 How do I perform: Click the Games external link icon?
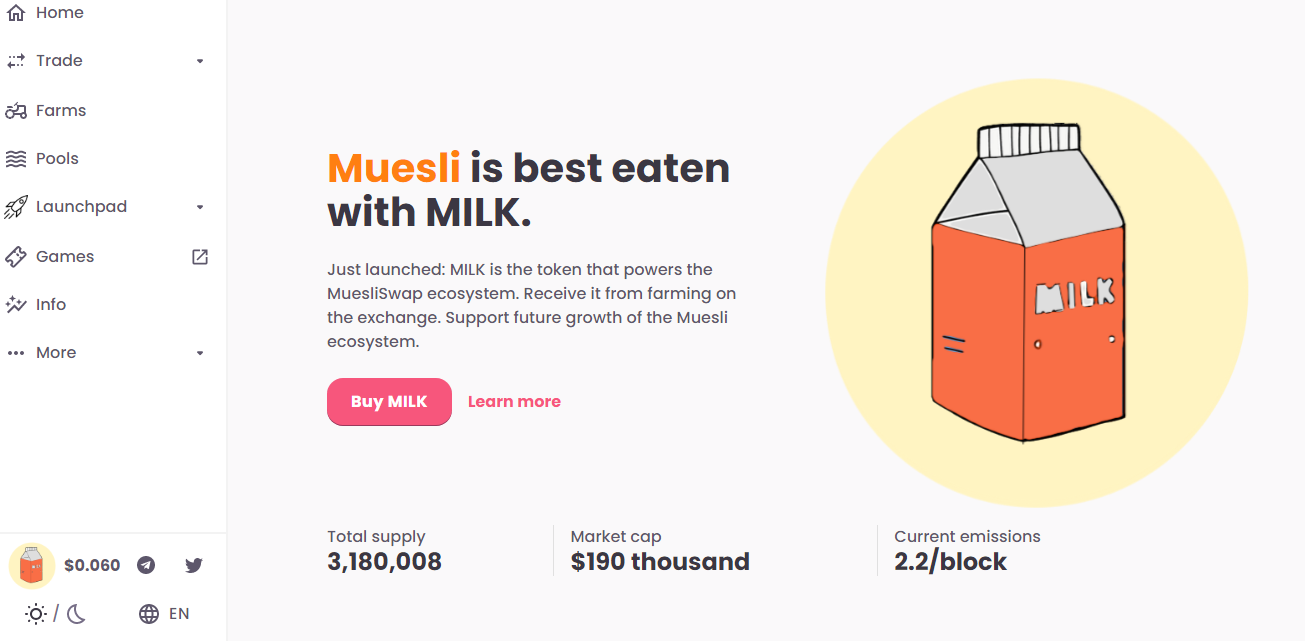pos(200,257)
